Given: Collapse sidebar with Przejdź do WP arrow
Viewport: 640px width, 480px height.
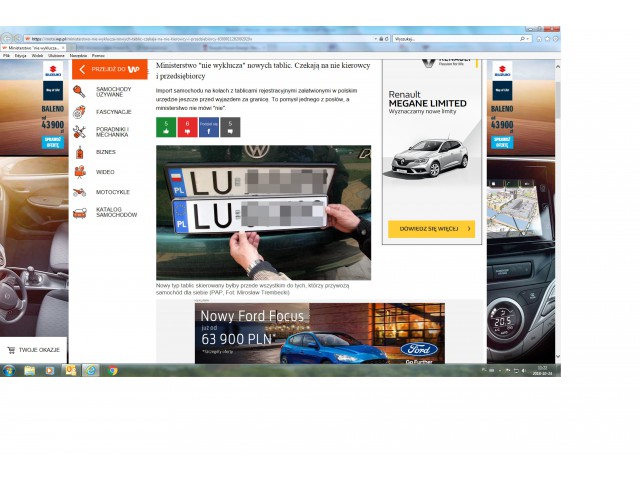Looking at the screenshot, I should [x=82, y=69].
